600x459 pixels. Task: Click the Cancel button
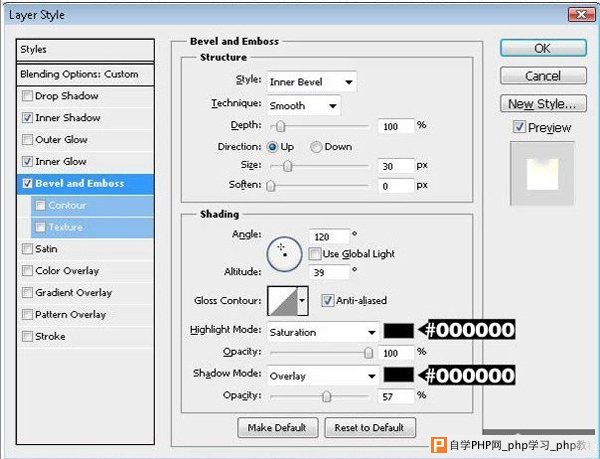pyautogui.click(x=543, y=76)
